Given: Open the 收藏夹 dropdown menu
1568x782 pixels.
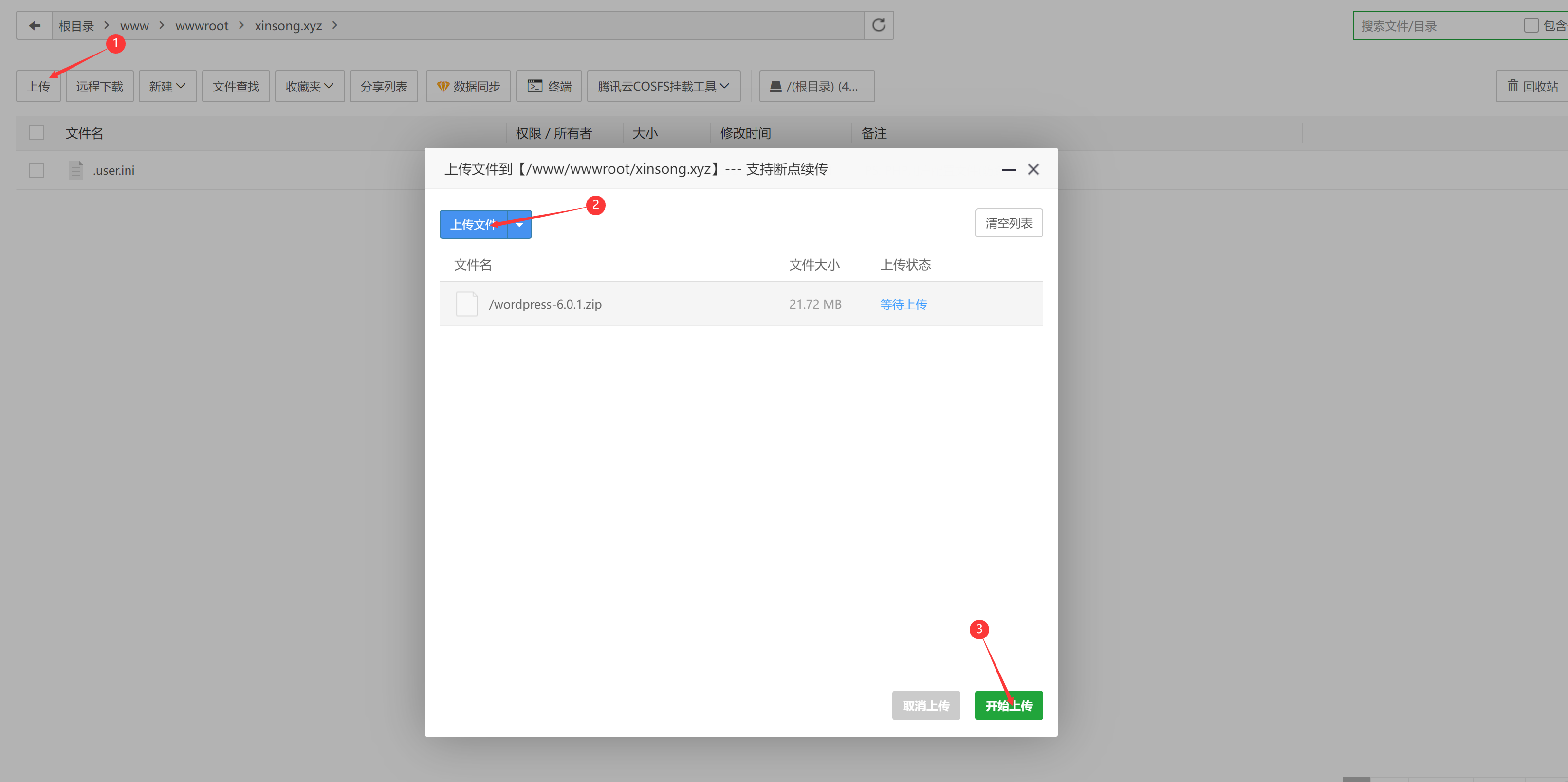Looking at the screenshot, I should tap(309, 87).
